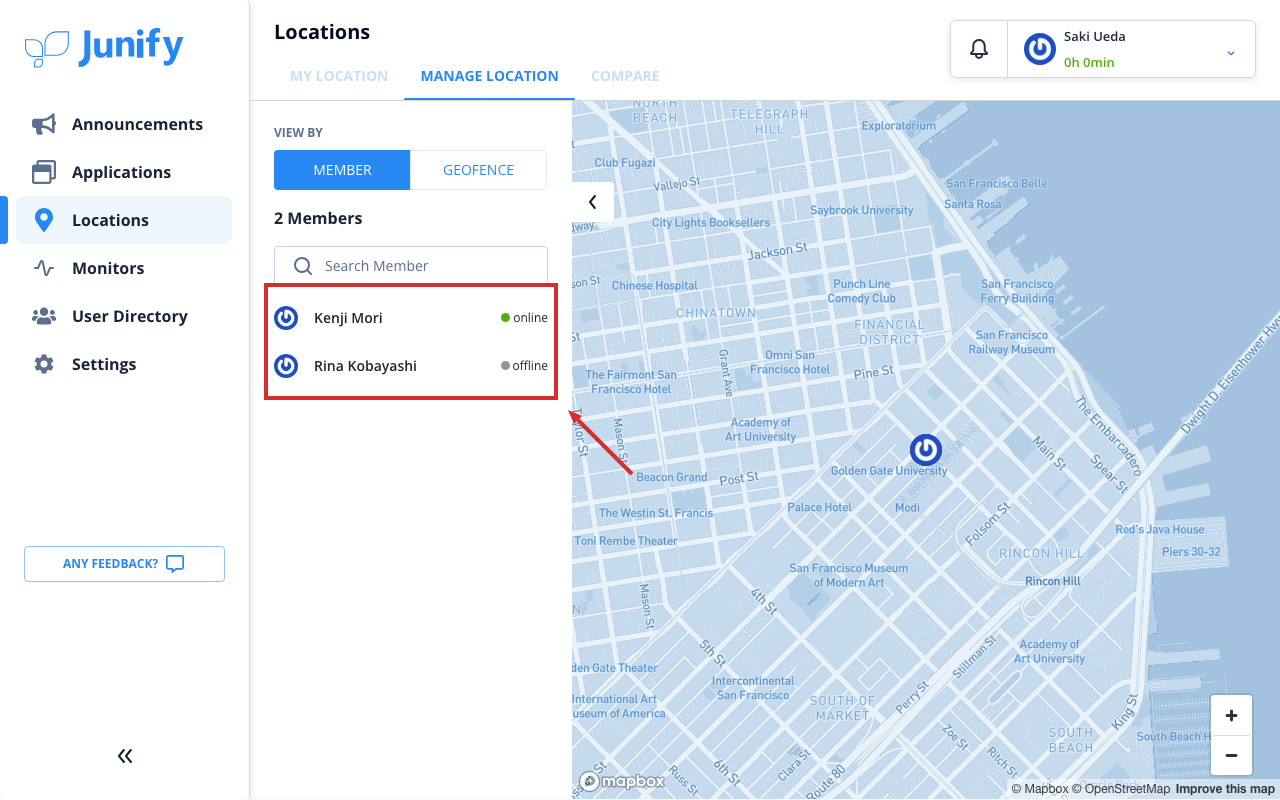Click the 2 Members heading
The image size is (1280, 800).
point(318,218)
